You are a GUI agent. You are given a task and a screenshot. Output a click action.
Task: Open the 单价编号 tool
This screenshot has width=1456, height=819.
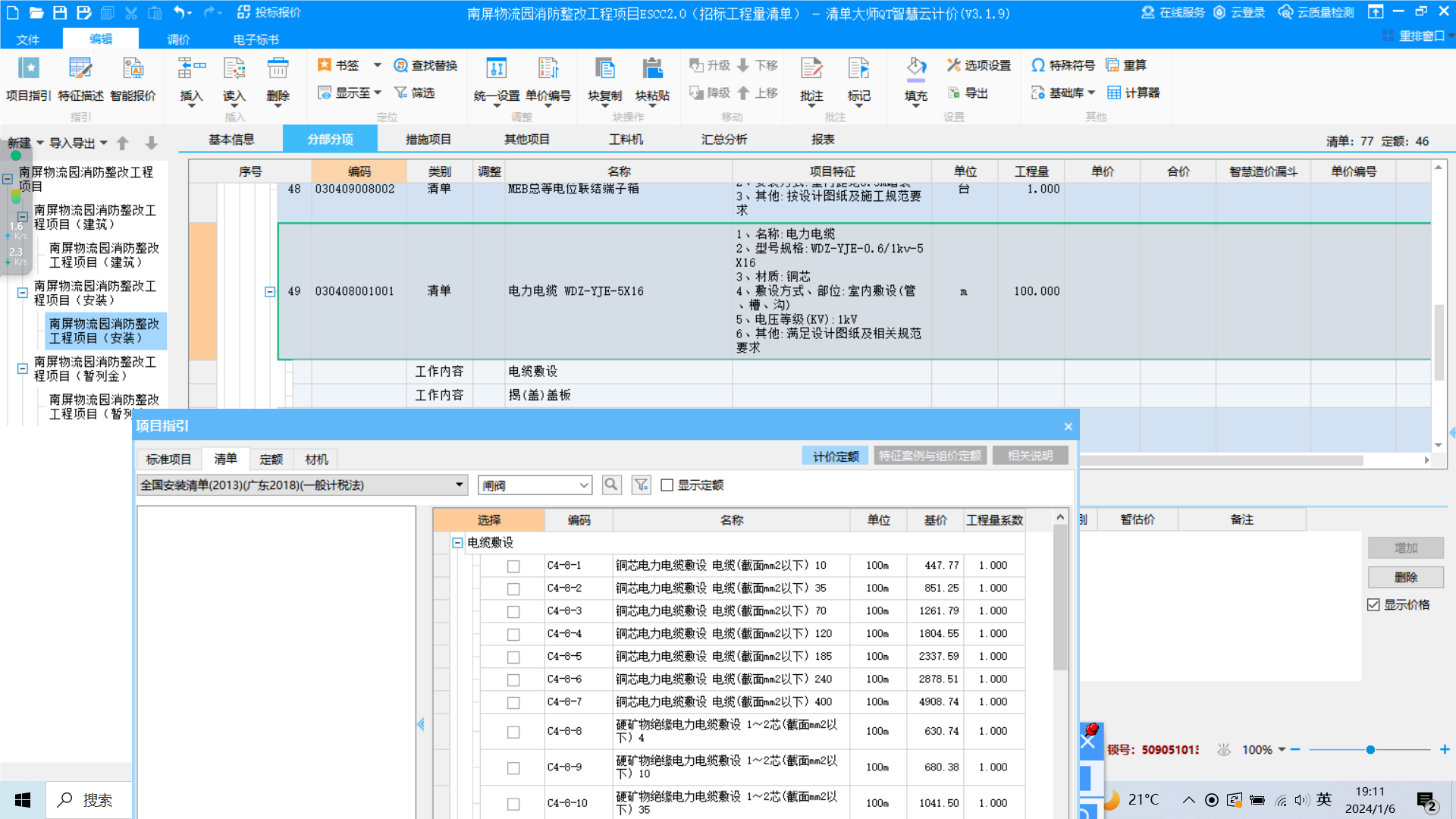click(548, 79)
